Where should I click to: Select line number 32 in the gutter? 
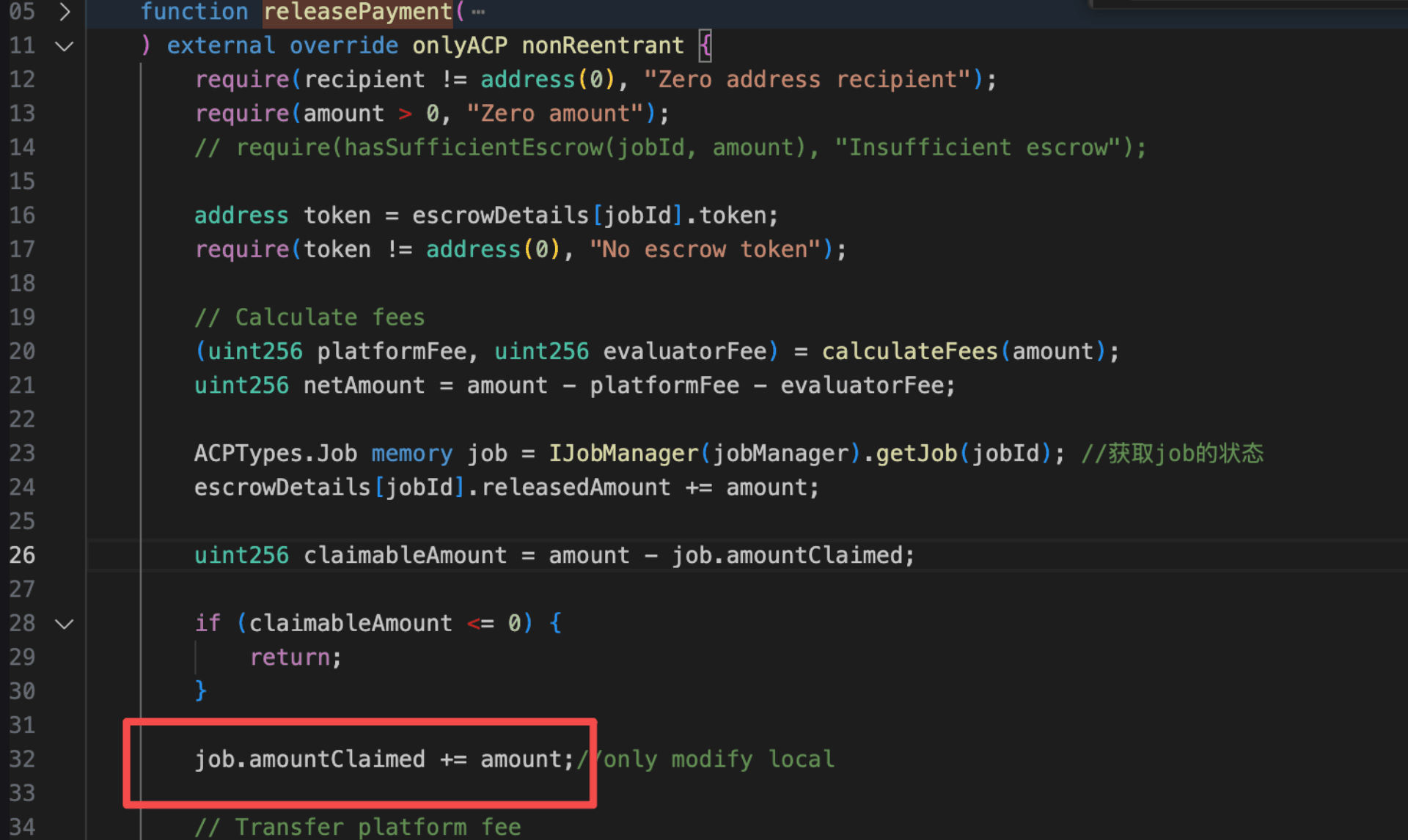(x=22, y=759)
